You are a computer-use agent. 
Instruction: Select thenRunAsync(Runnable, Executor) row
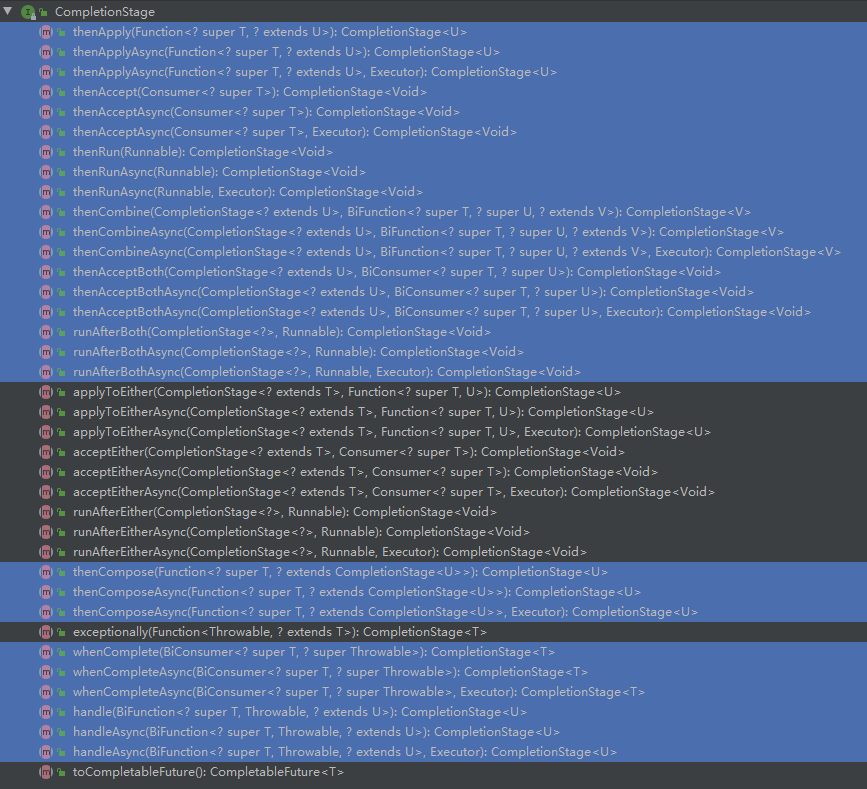[248, 192]
